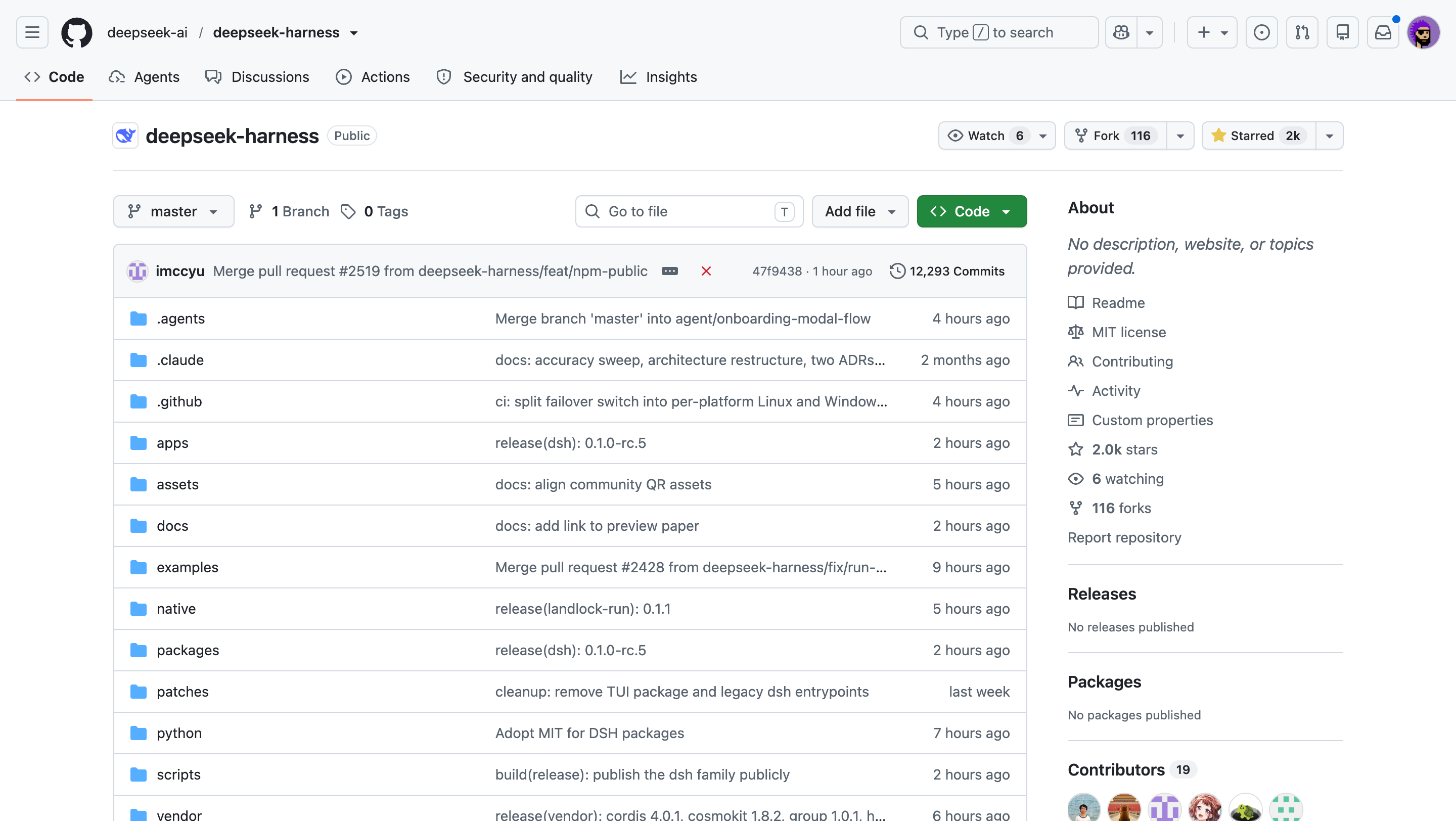1456x821 pixels.
Task: Open the Fork options dropdown arrow
Action: coord(1180,135)
